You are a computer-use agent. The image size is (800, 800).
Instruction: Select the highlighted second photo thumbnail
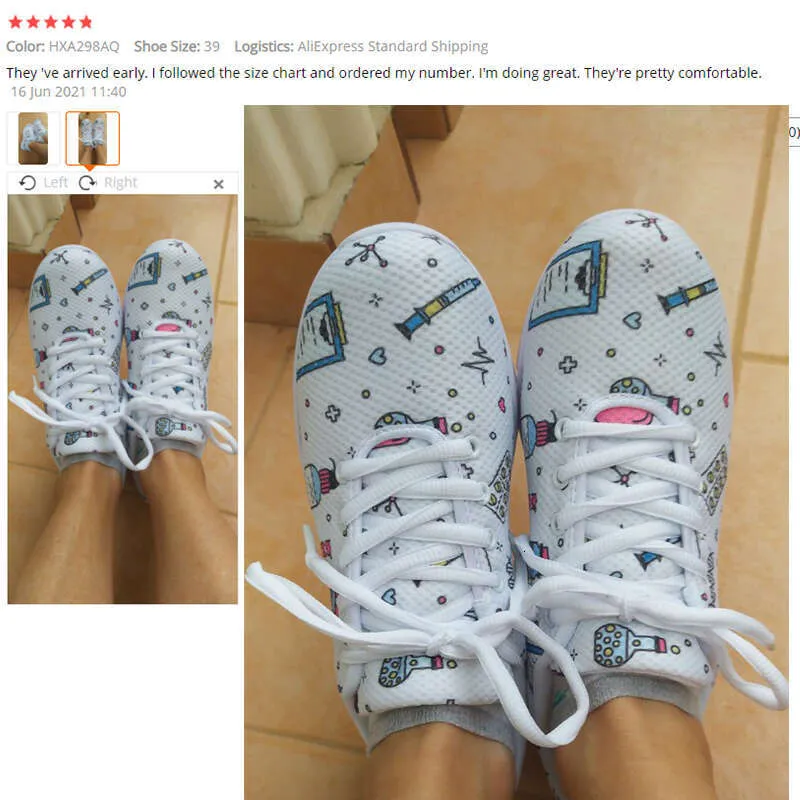tap(92, 138)
